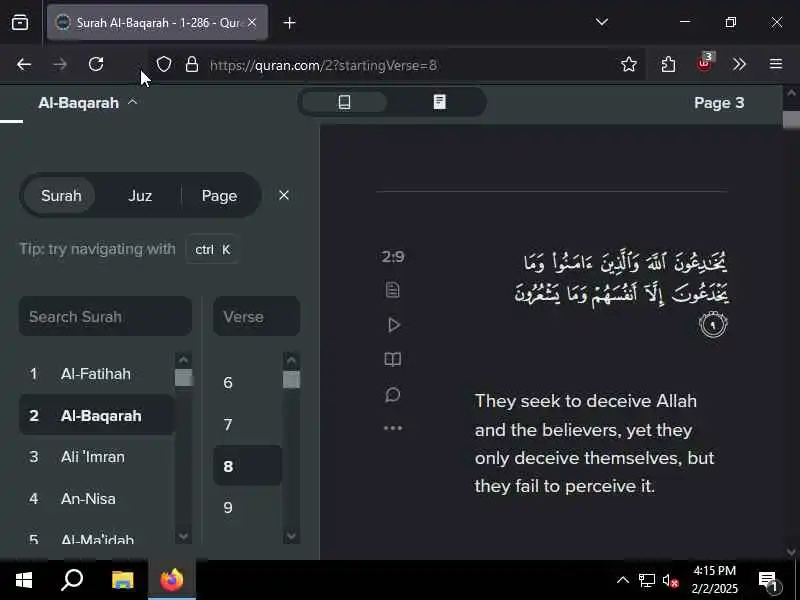Close the surah navigation sidebar

[x=284, y=195]
